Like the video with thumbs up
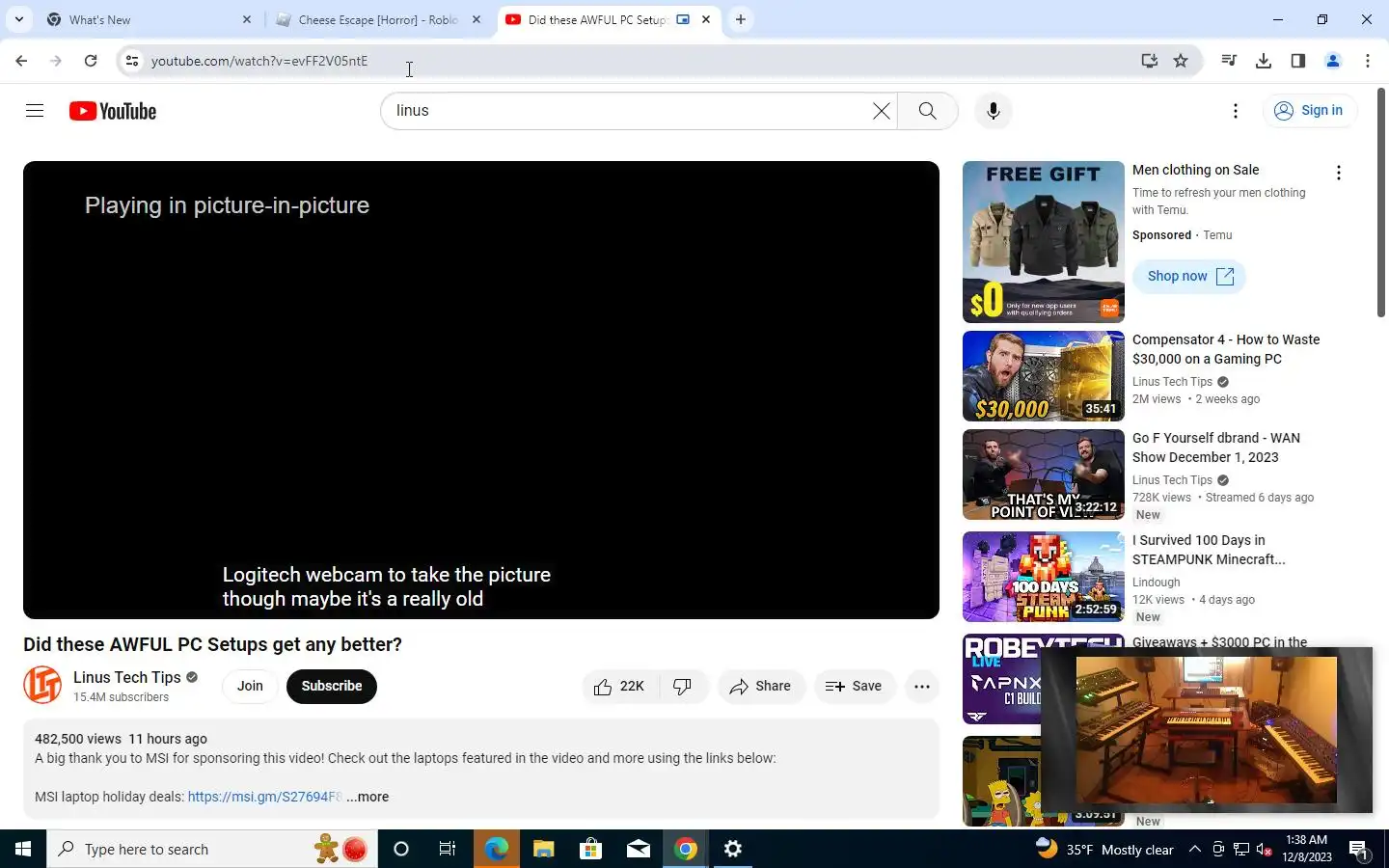Image resolution: width=1389 pixels, height=868 pixels. click(x=619, y=687)
